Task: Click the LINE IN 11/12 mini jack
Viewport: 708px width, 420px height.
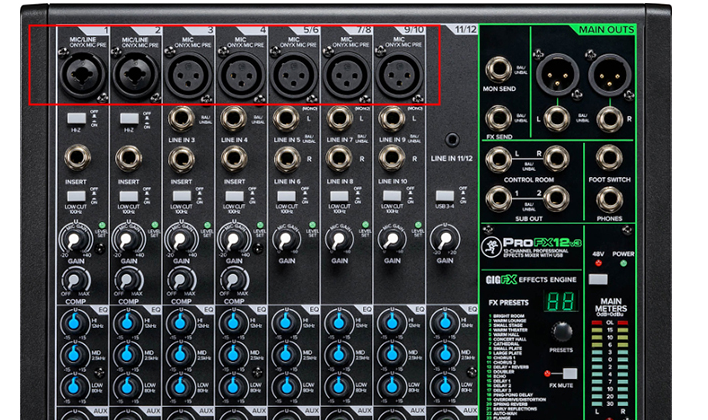Action: [453, 141]
